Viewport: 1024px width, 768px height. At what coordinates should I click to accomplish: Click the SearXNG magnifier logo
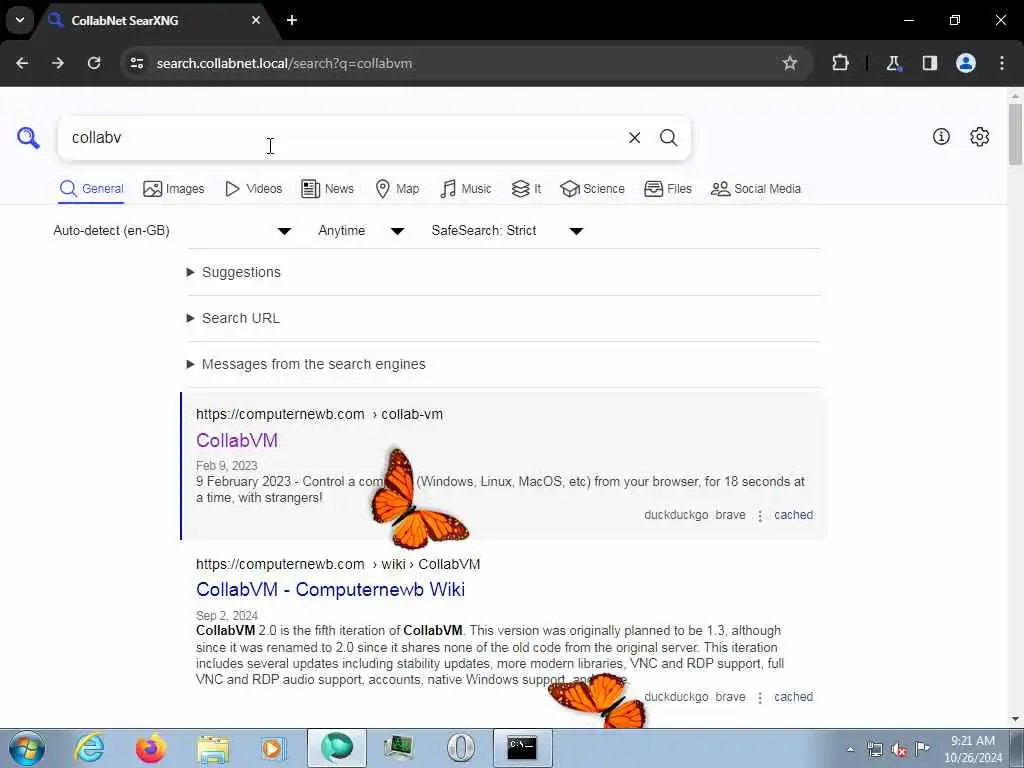point(28,138)
